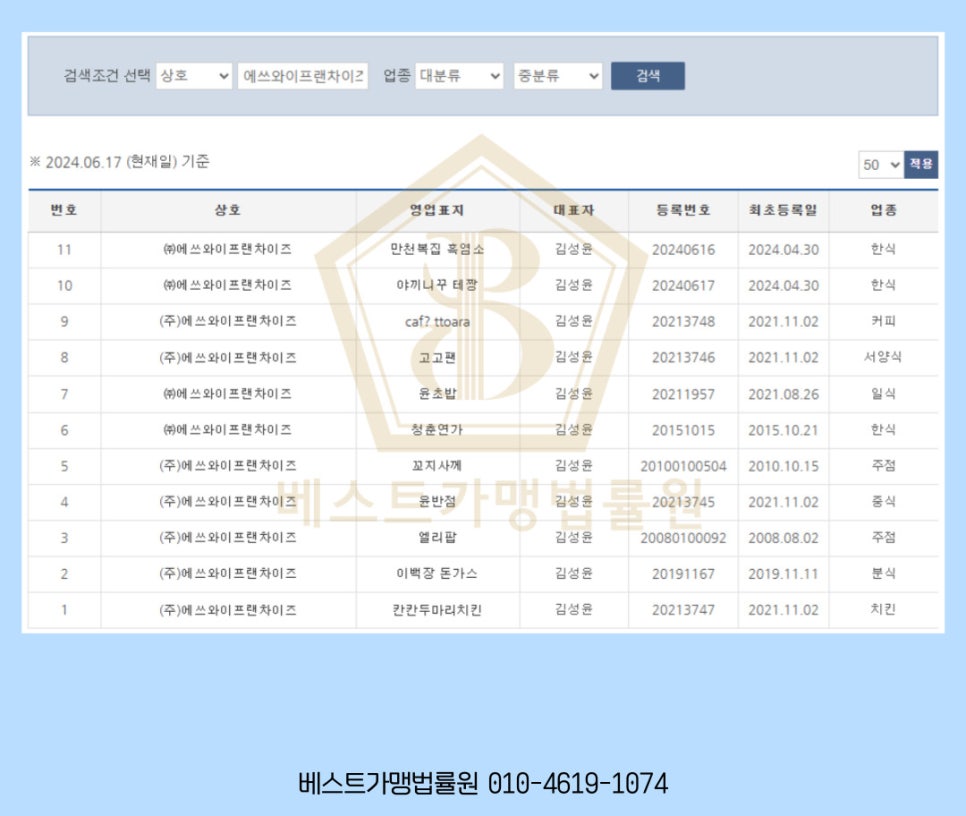966x816 pixels.
Task: Click the date 2008.08.02
Action: (x=783, y=538)
